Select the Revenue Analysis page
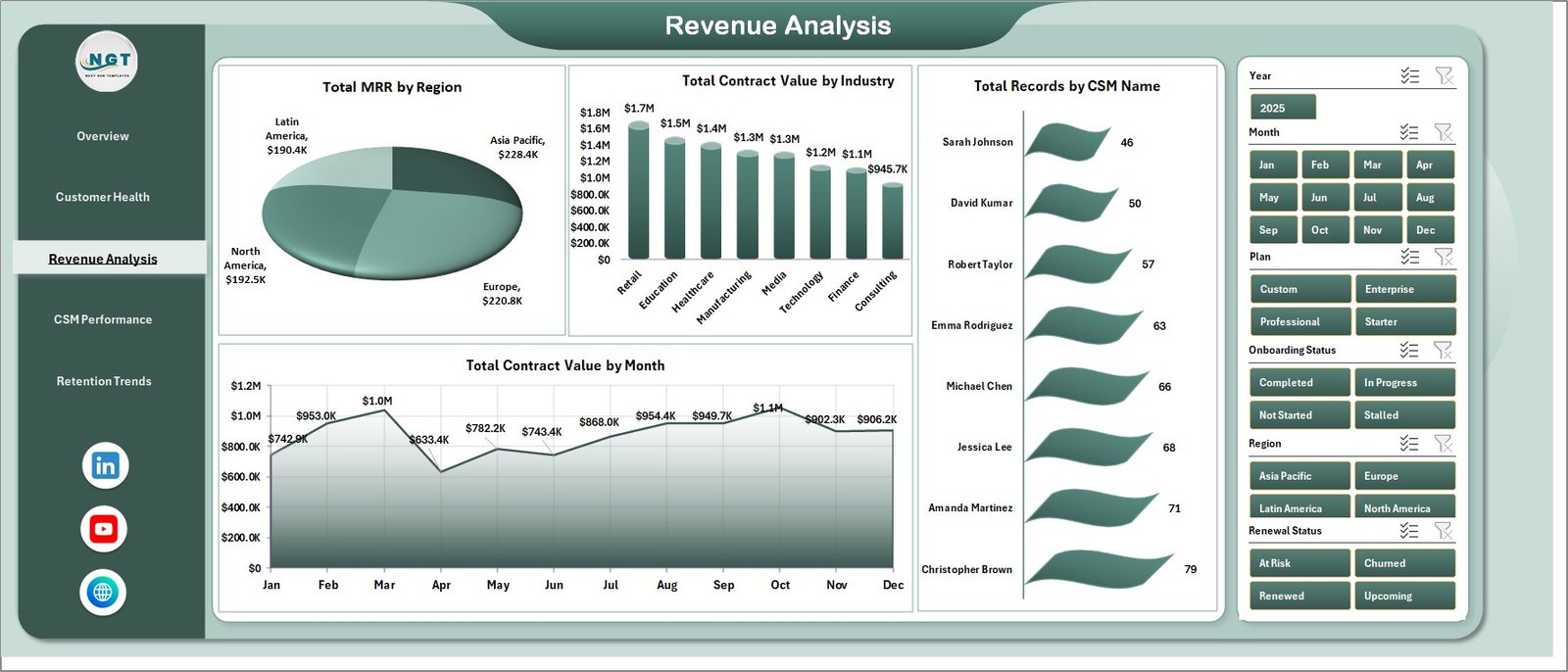This screenshot has height=672, width=1568. (110, 258)
